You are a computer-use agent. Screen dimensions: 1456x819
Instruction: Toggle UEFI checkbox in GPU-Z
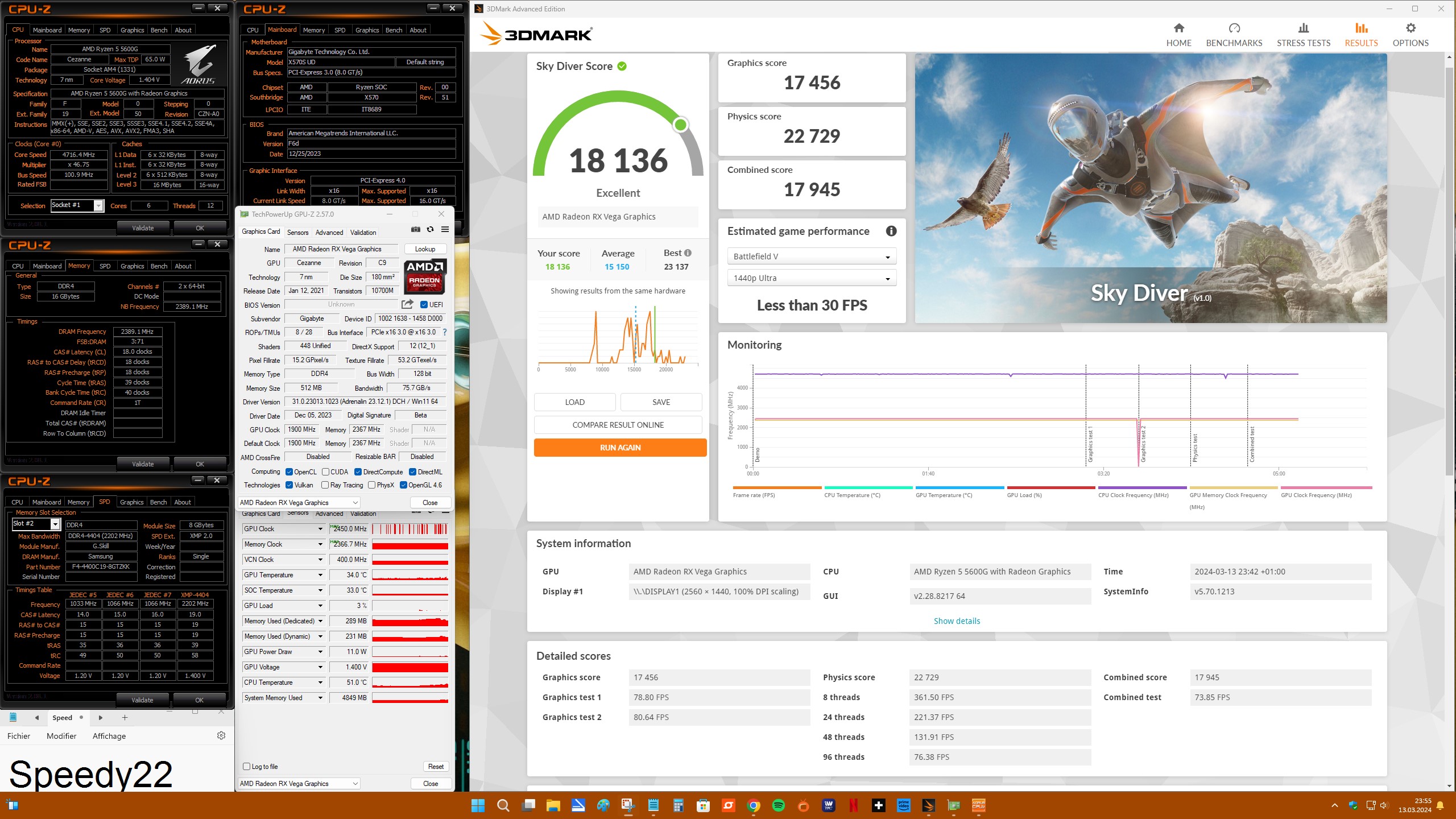[424, 305]
